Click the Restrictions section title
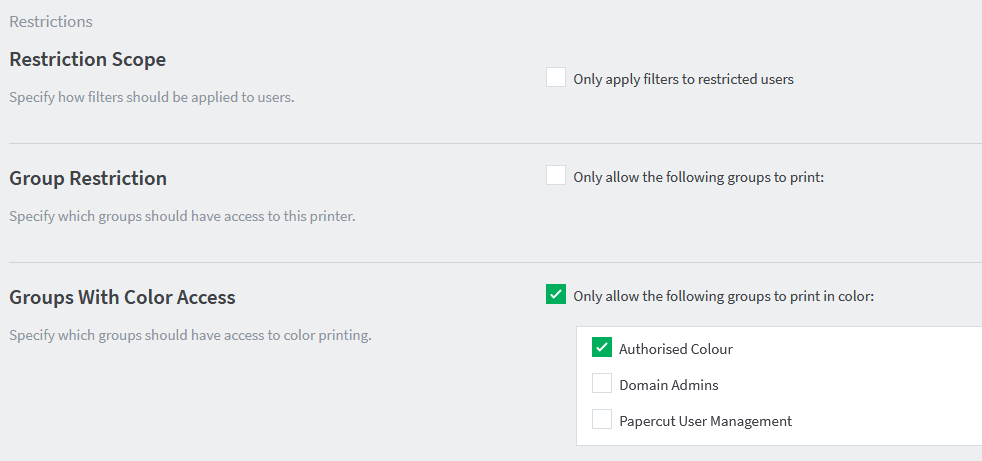Viewport: 982px width, 461px height. pyautogui.click(x=51, y=22)
